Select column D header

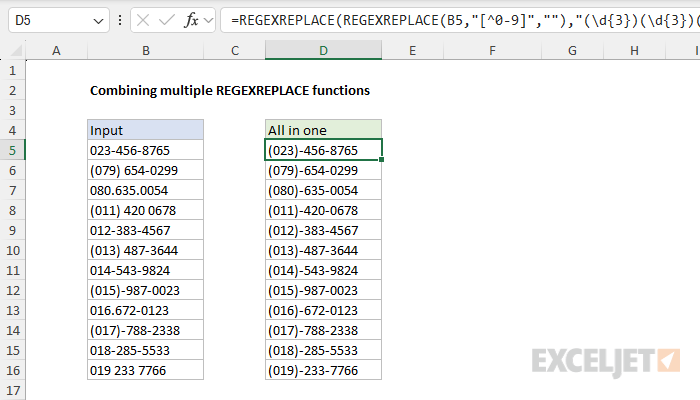click(x=323, y=50)
